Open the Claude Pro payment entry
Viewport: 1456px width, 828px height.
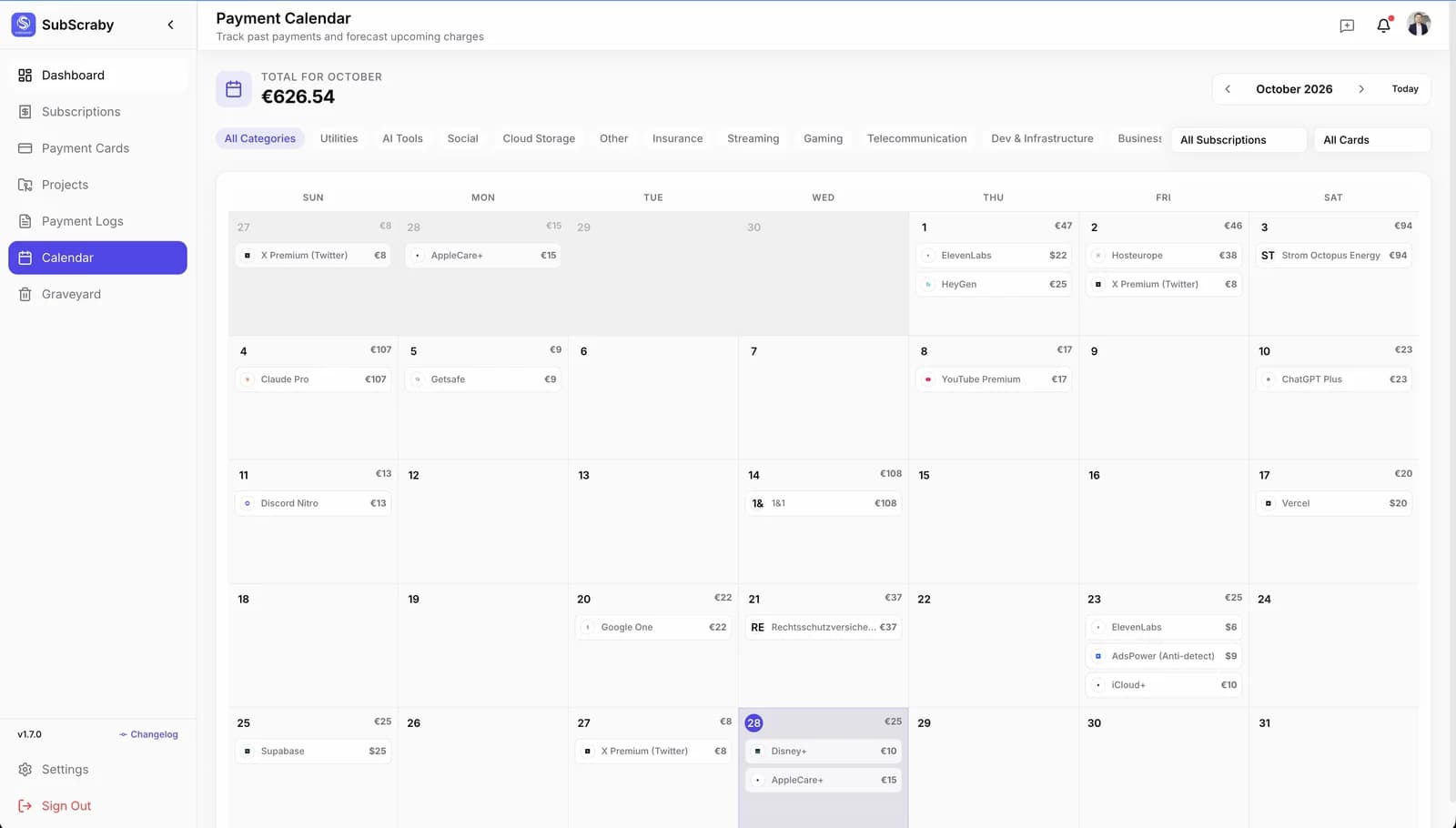pos(313,379)
